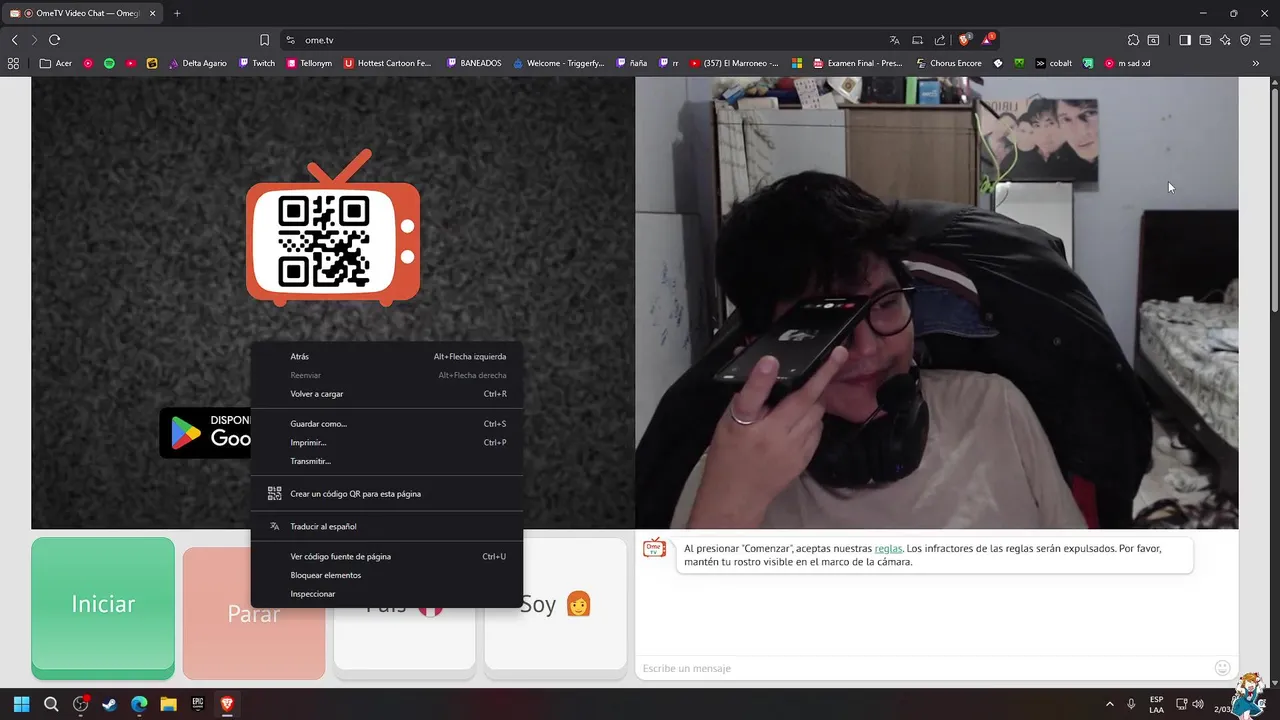This screenshot has height=720, width=1280.
Task: Click the green Iniciar button
Action: point(103,608)
